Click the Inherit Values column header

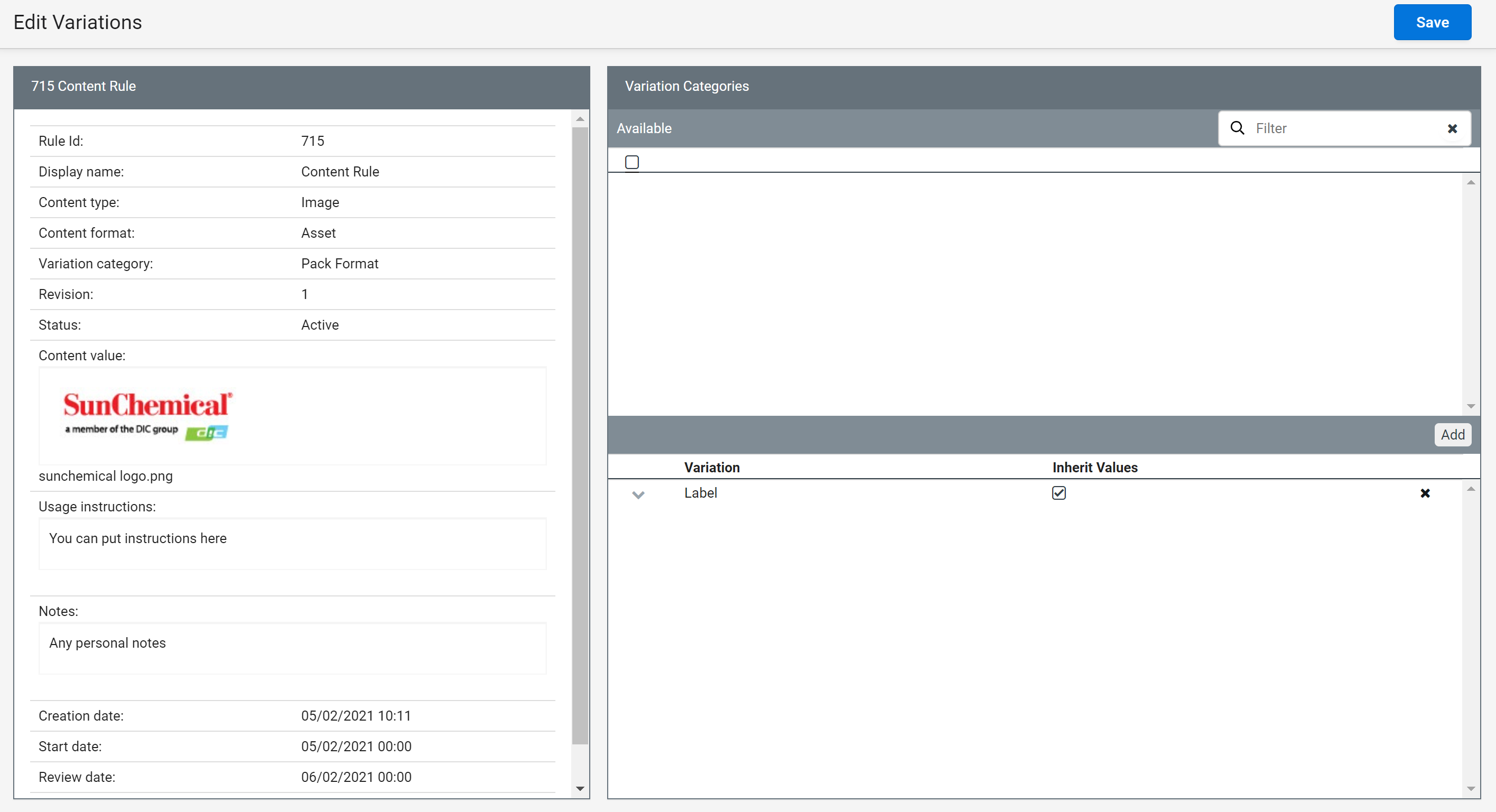pos(1094,467)
